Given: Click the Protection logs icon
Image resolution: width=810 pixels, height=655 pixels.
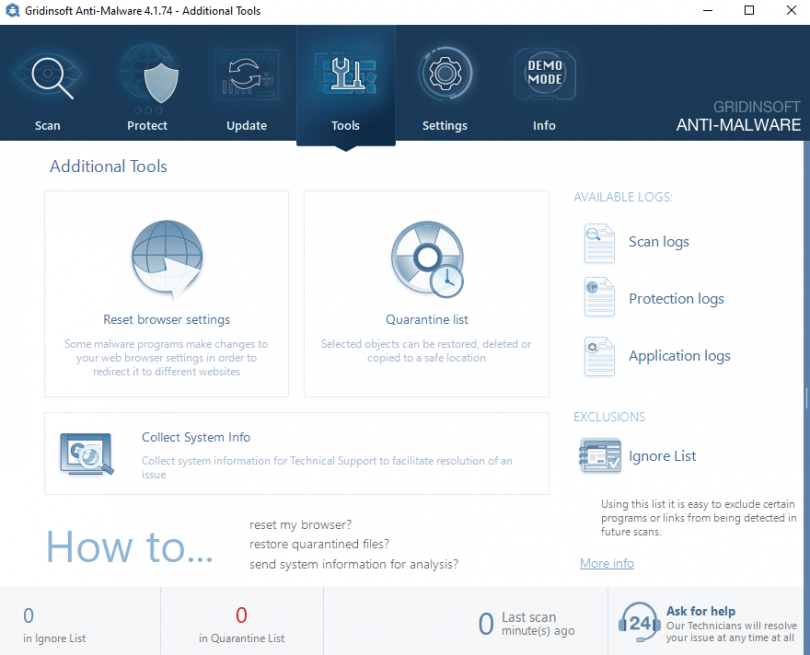Looking at the screenshot, I should (x=600, y=298).
